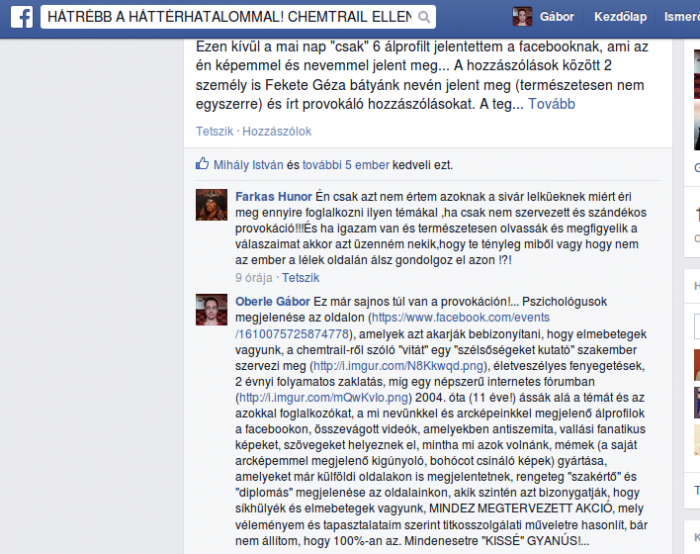The height and width of the screenshot is (554, 700).
Task: Open Ismerősök item in top navigation
Action: tap(682, 17)
